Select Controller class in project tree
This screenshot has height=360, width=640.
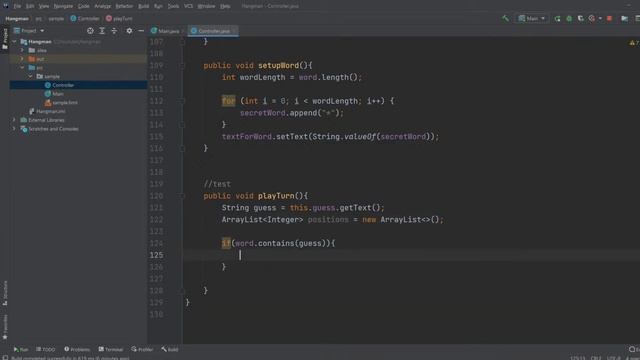[78, 85]
